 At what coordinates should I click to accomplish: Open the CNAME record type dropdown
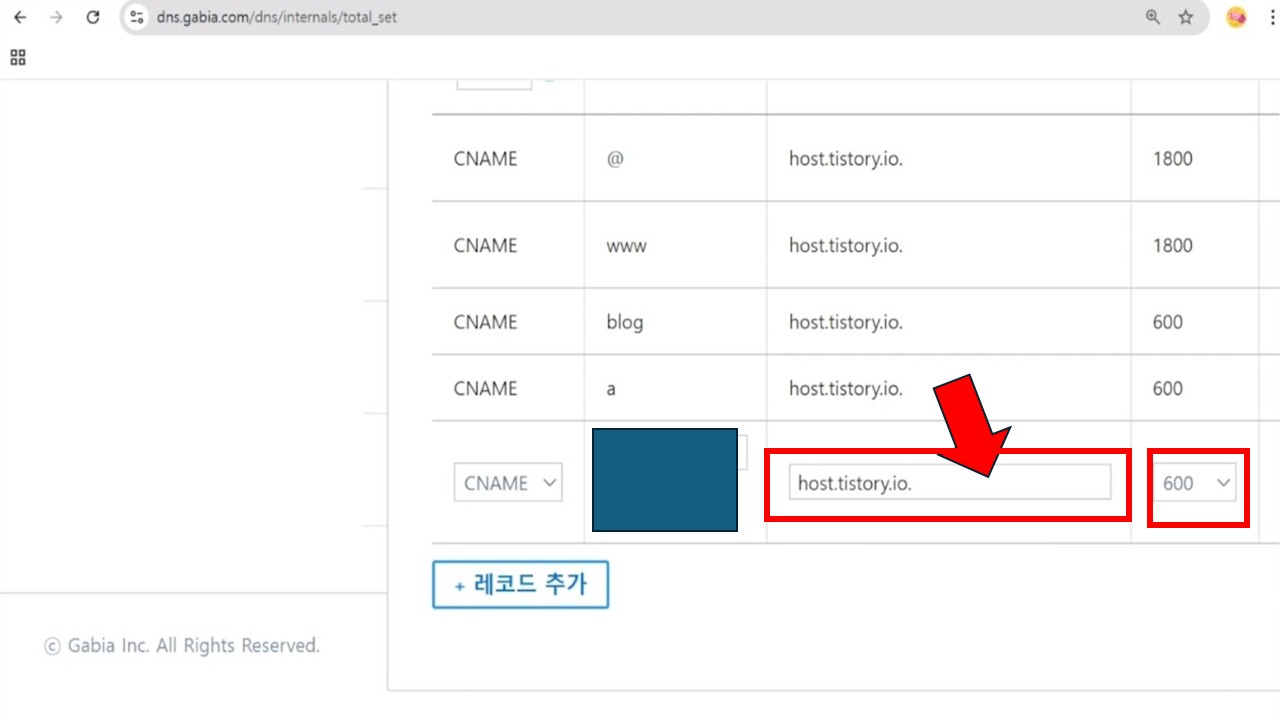click(508, 482)
